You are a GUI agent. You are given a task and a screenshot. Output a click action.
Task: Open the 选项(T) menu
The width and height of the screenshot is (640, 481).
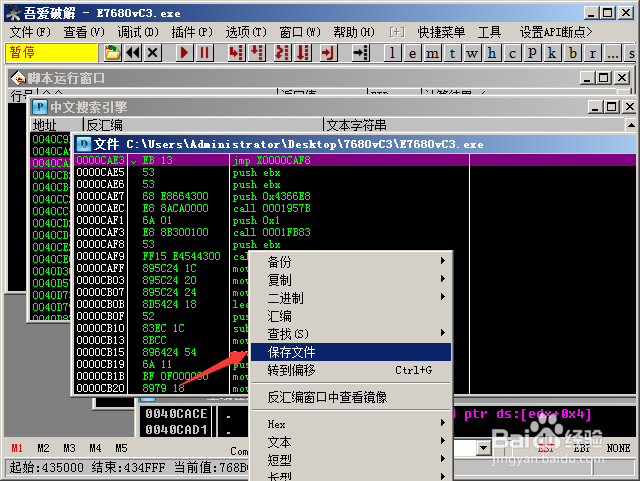(246, 32)
